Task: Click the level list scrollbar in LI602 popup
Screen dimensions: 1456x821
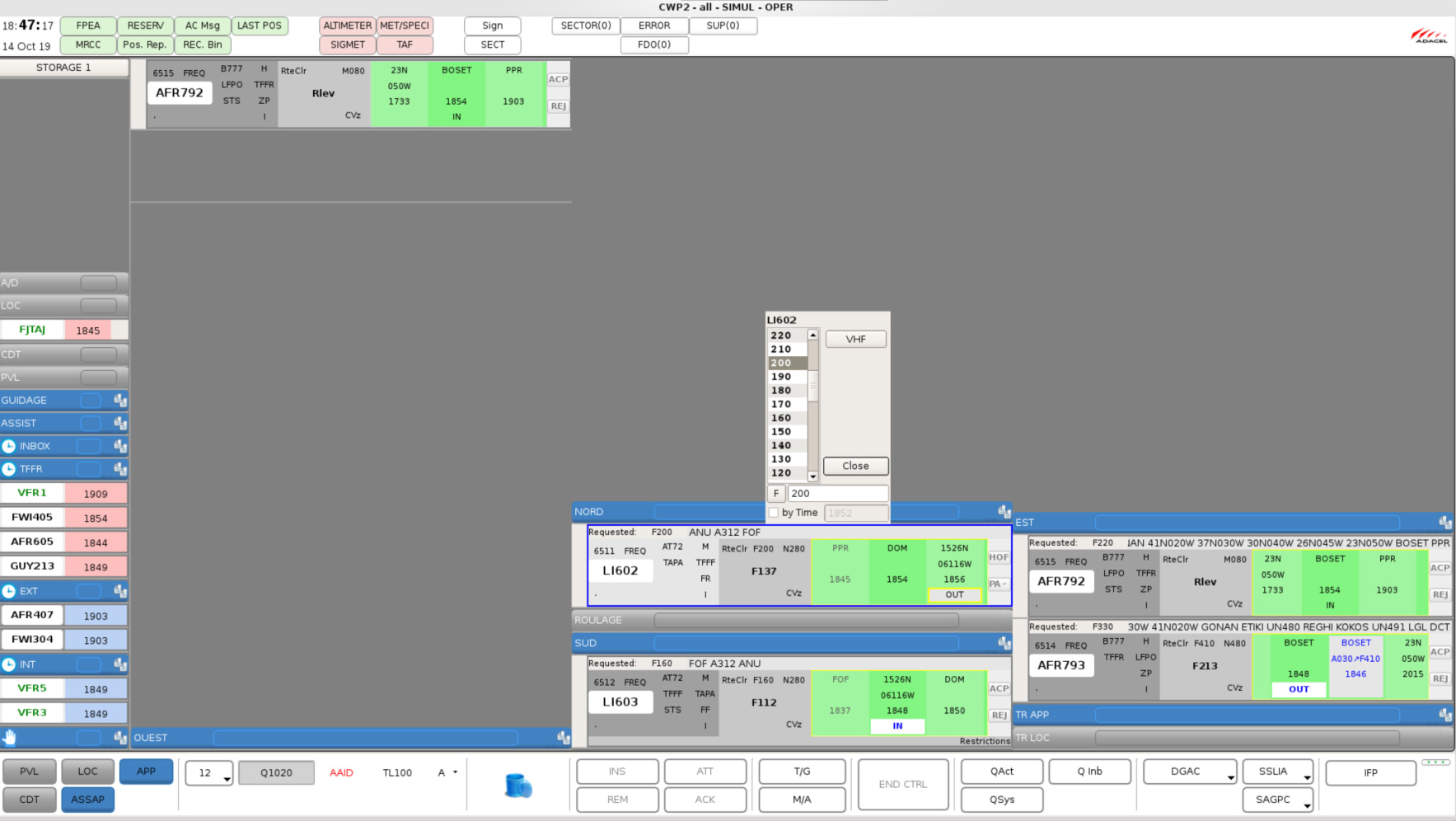Action: coord(812,406)
